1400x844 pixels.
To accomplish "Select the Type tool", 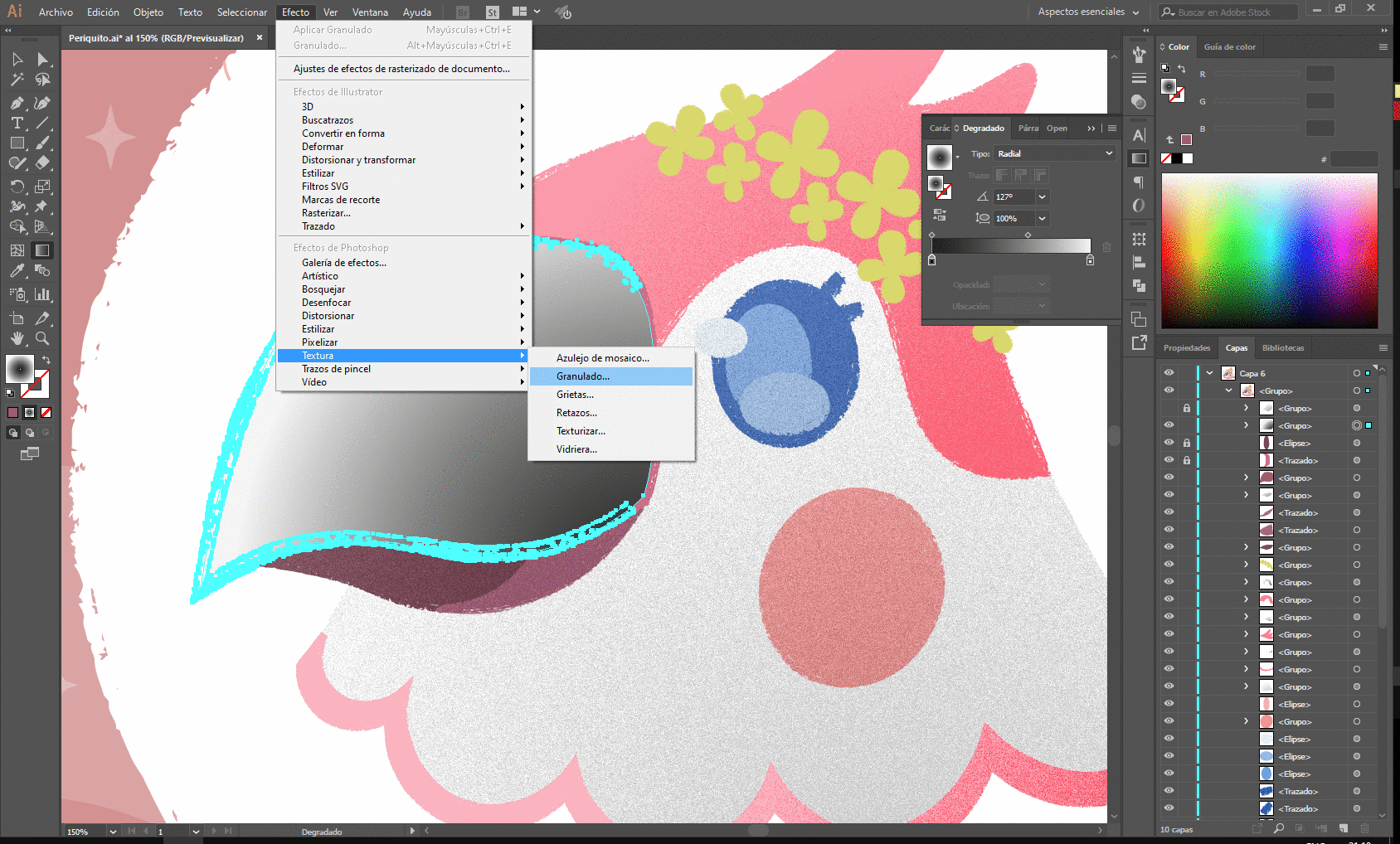I will (x=17, y=123).
